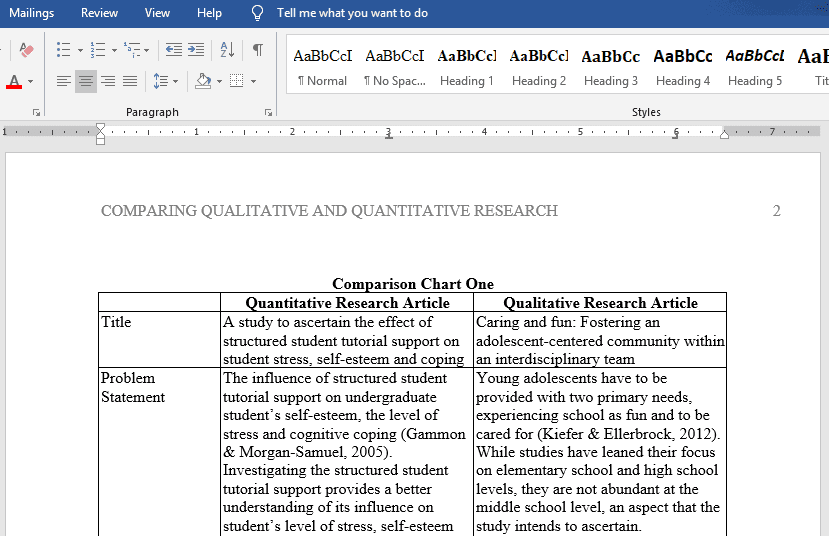Apply the Heading 2 style
This screenshot has height=536, width=829.
click(539, 66)
